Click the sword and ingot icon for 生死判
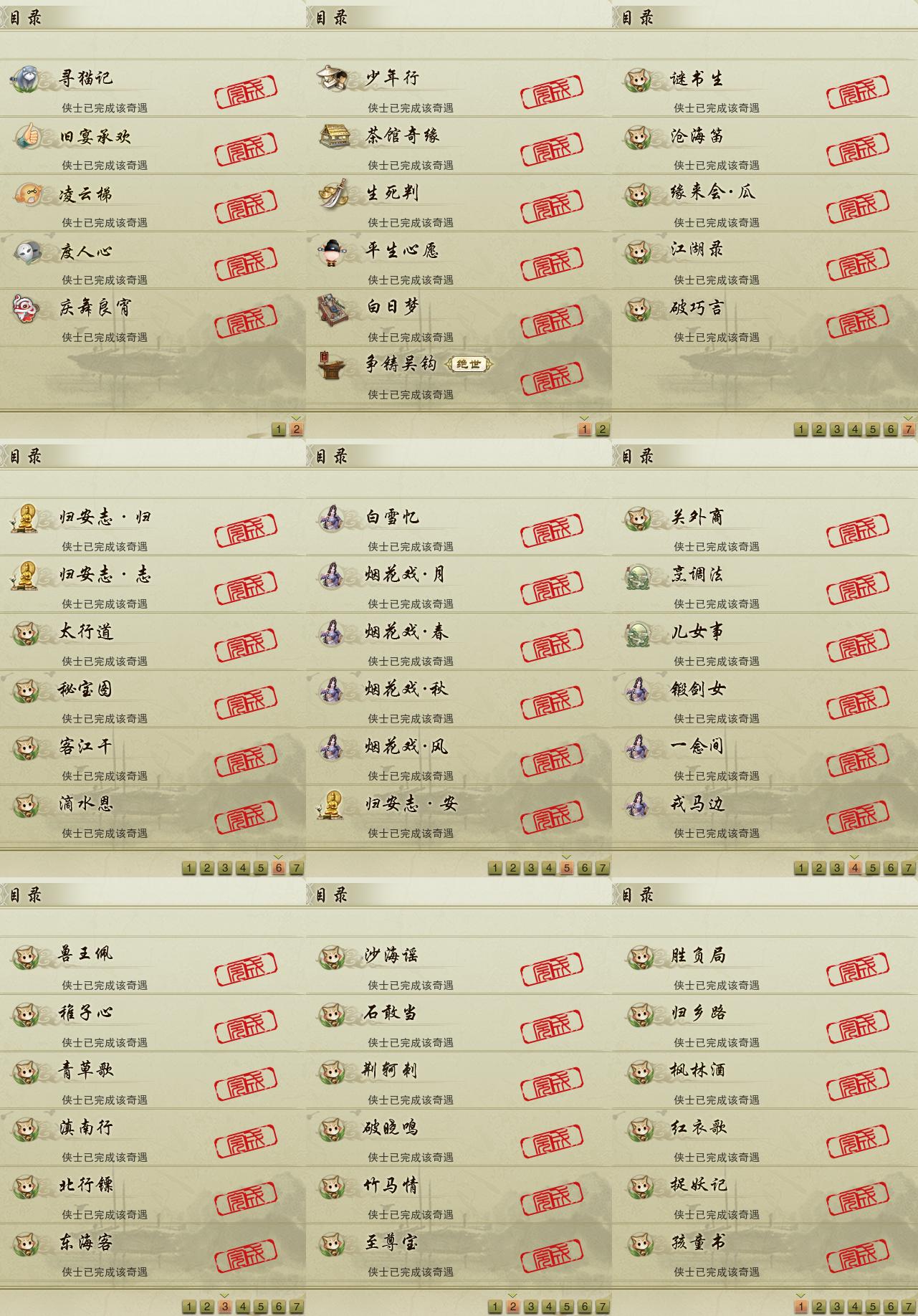Image resolution: width=918 pixels, height=1316 pixels. pos(333,194)
